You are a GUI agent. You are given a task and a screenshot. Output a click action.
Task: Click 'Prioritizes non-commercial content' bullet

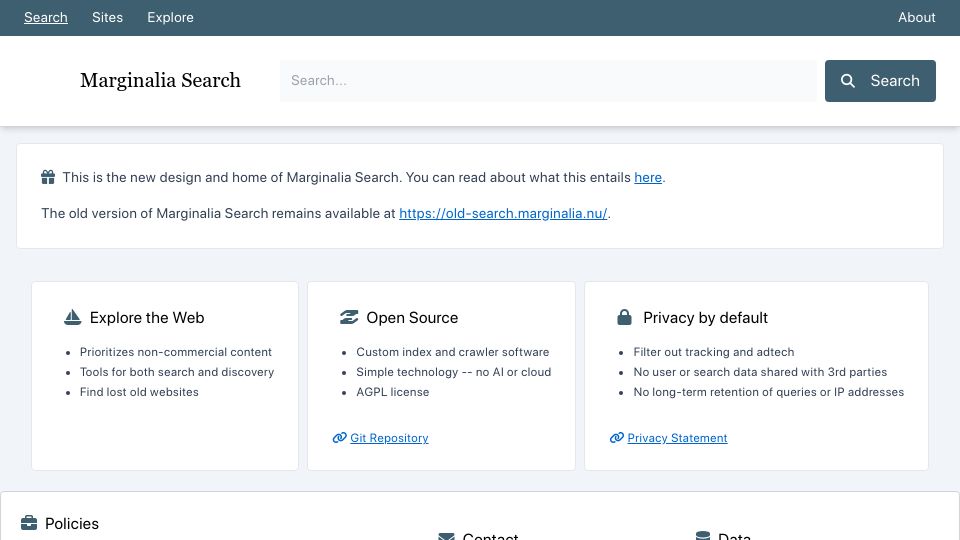click(x=176, y=352)
